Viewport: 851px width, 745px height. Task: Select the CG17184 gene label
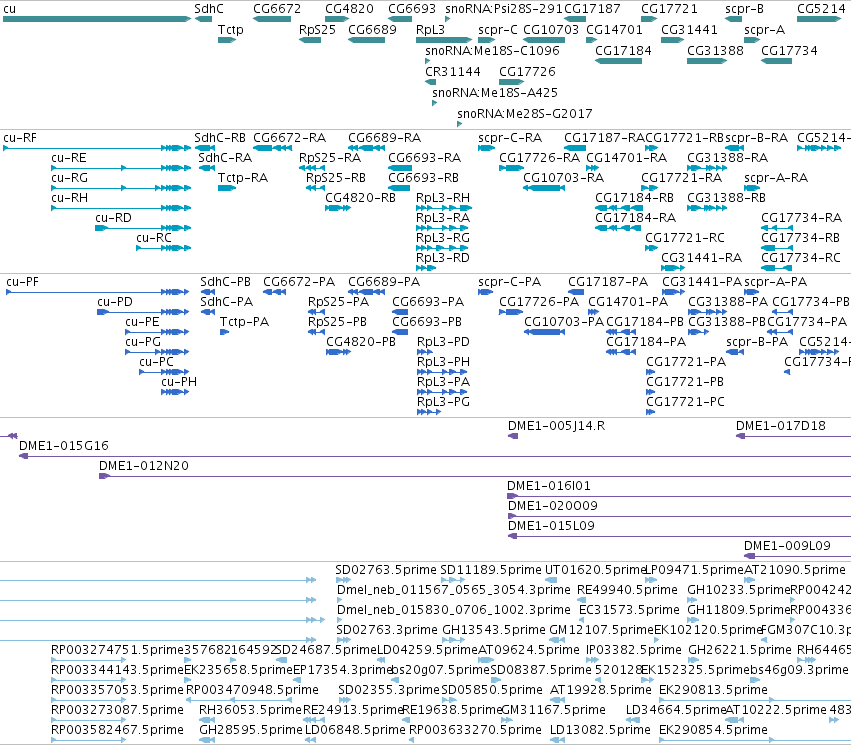623,50
